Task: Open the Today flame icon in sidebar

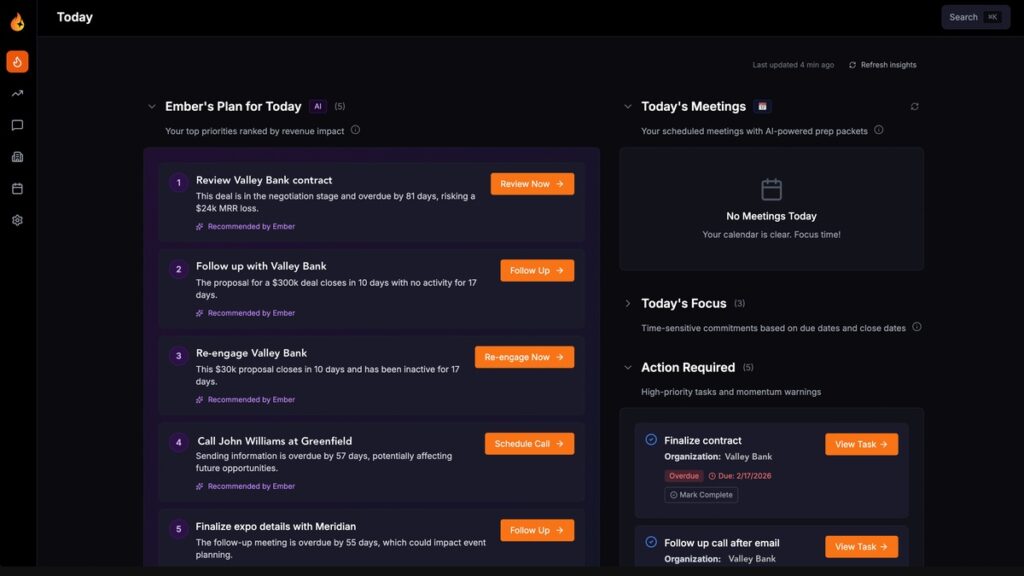Action: pyautogui.click(x=17, y=62)
